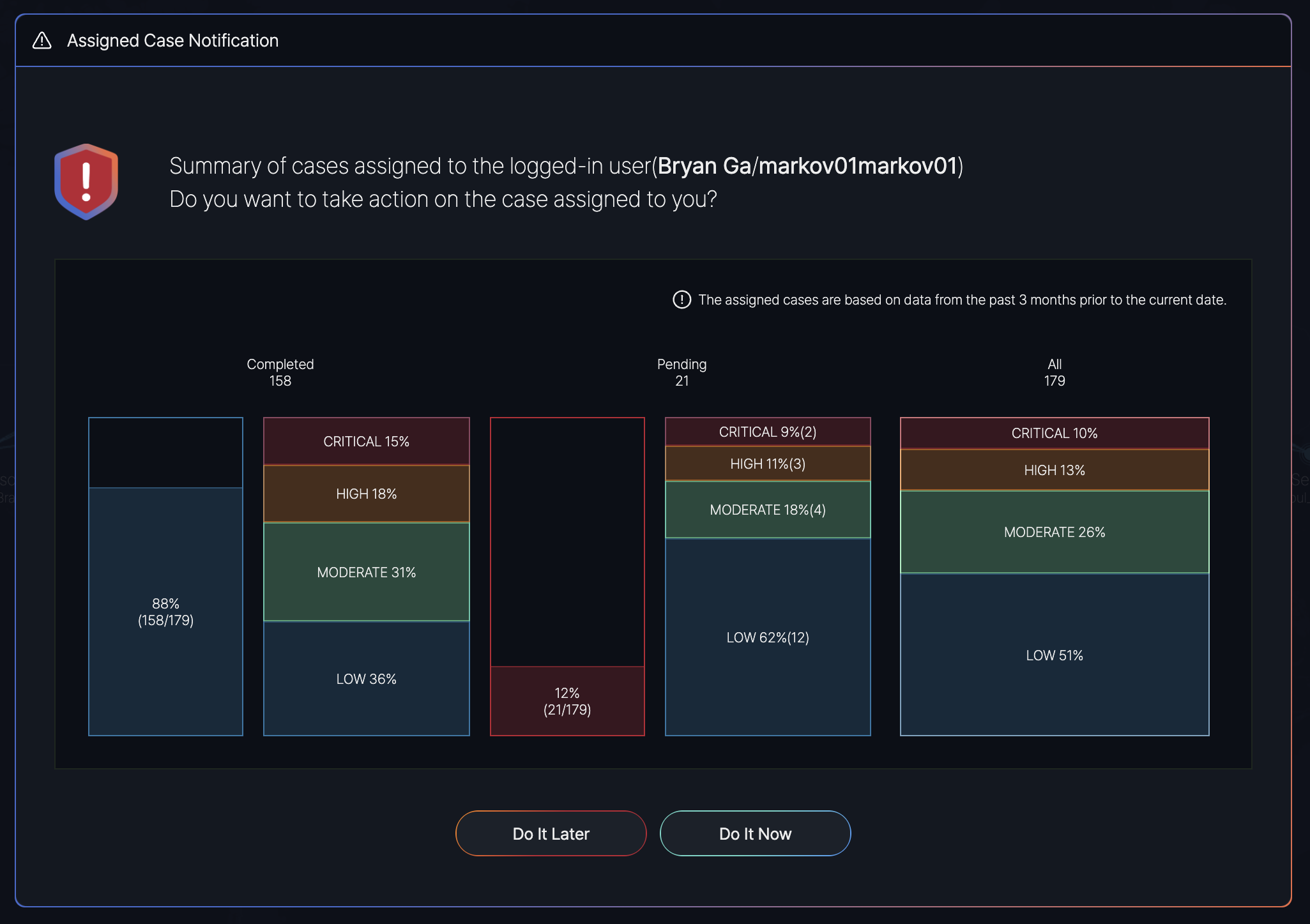The height and width of the screenshot is (924, 1310).
Task: Select the Pending HIGH 11%(3) segment
Action: tap(767, 464)
